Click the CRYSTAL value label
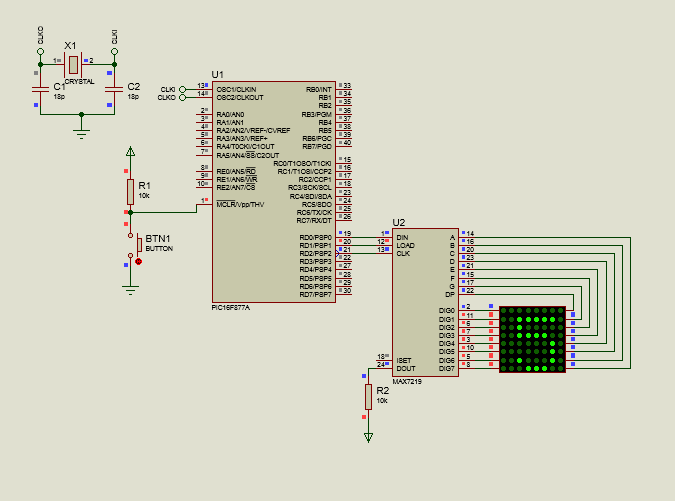This screenshot has width=675, height=501. [80, 81]
